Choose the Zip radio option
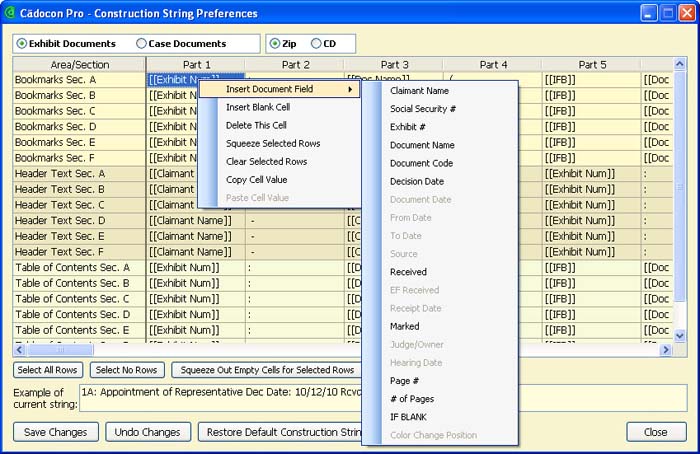Image resolution: width=700 pixels, height=454 pixels. [276, 44]
